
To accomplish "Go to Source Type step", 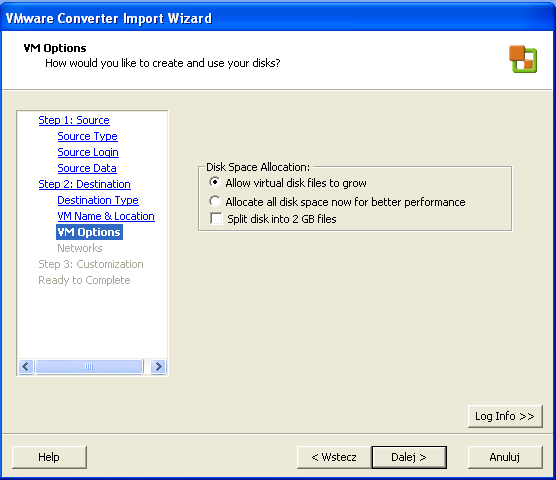I will coord(87,136).
